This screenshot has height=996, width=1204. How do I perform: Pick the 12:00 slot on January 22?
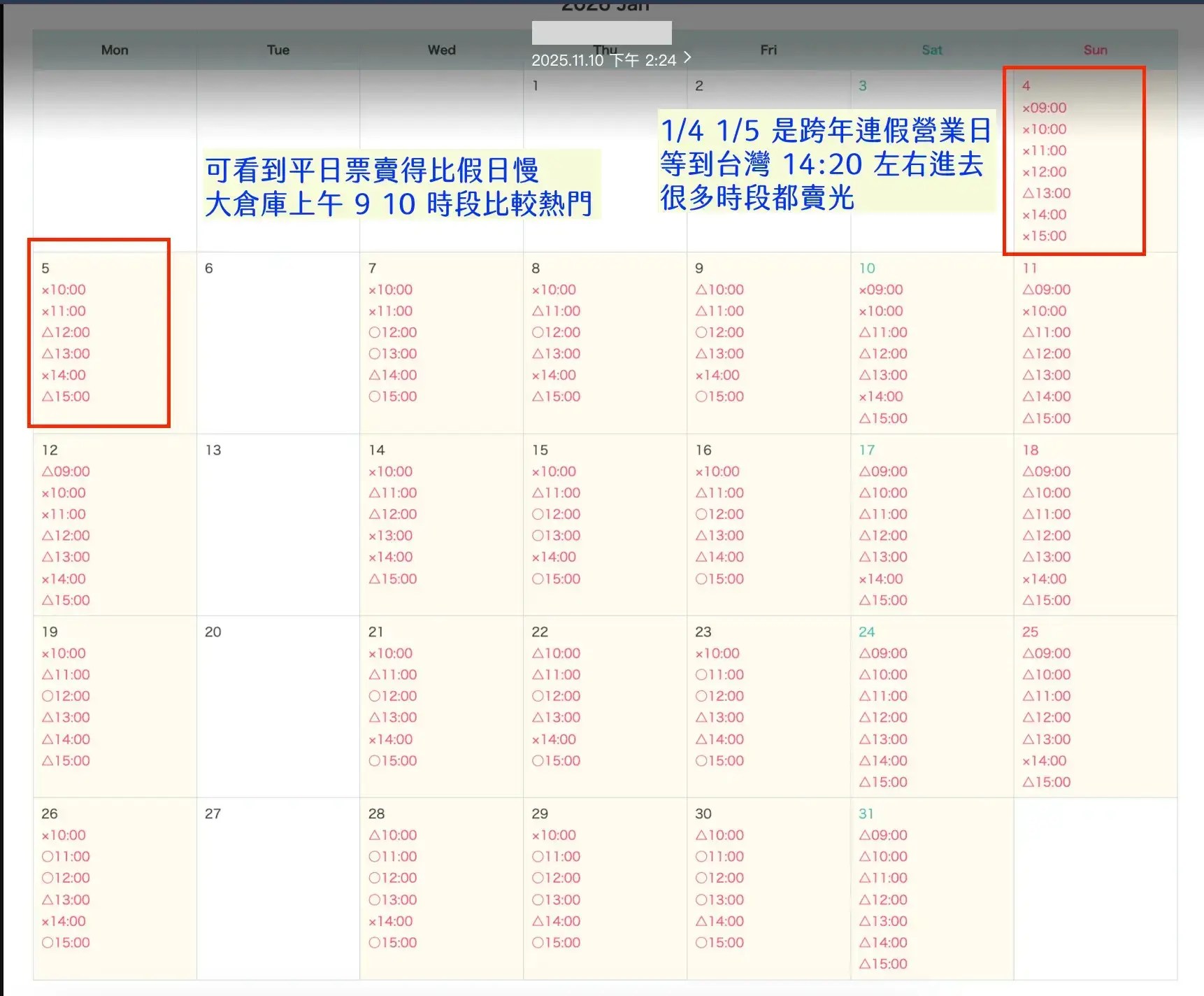pyautogui.click(x=557, y=696)
